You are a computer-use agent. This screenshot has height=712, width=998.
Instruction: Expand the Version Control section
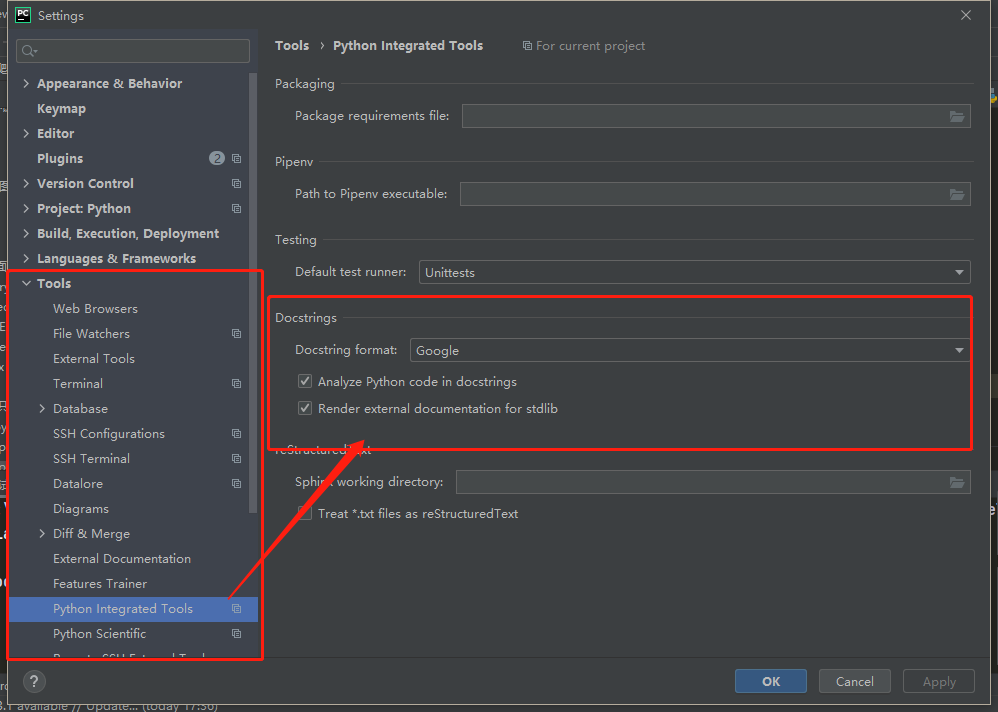[26, 183]
